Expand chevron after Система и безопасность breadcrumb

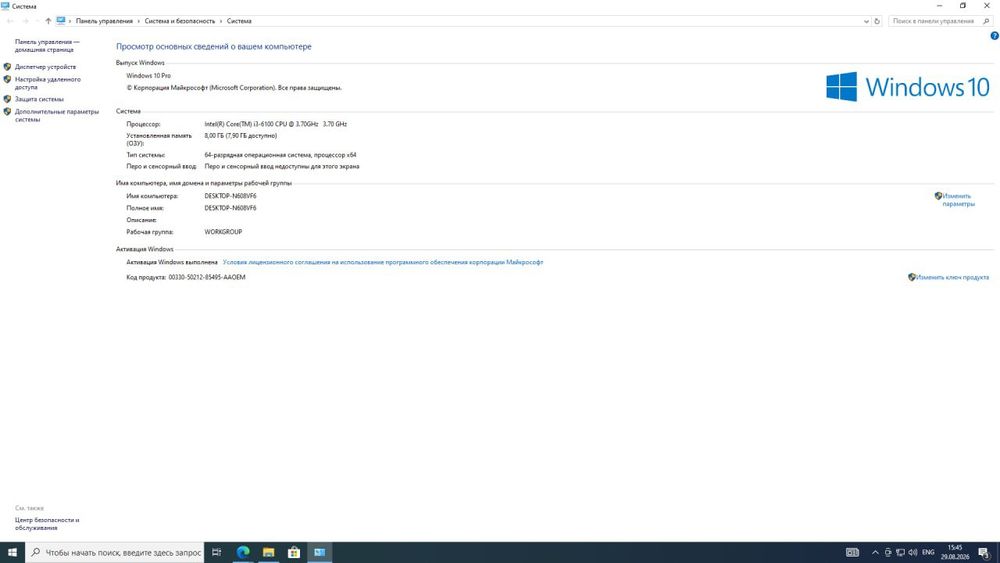point(221,21)
